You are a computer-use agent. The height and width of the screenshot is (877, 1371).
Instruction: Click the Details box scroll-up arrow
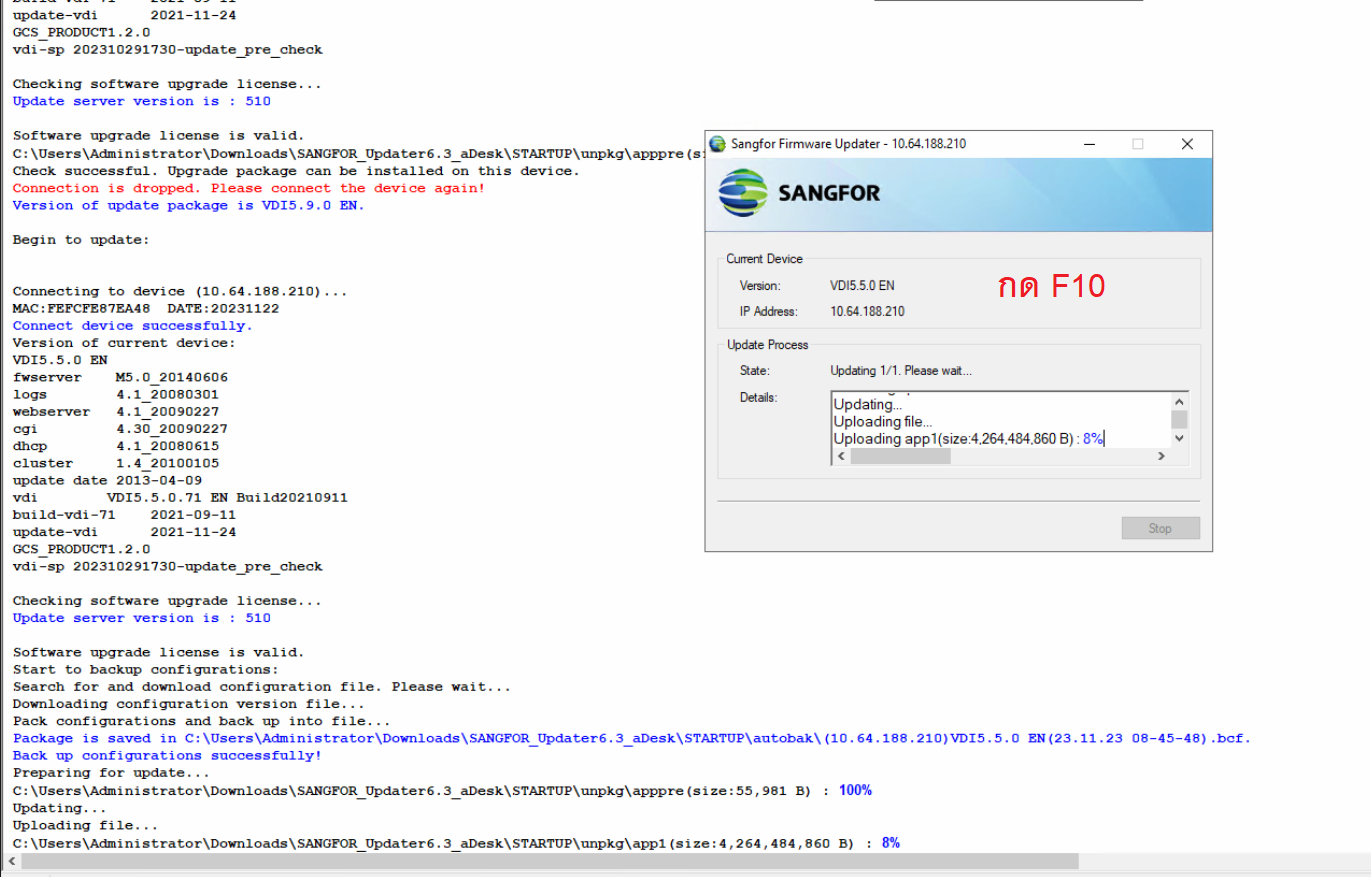click(1179, 401)
